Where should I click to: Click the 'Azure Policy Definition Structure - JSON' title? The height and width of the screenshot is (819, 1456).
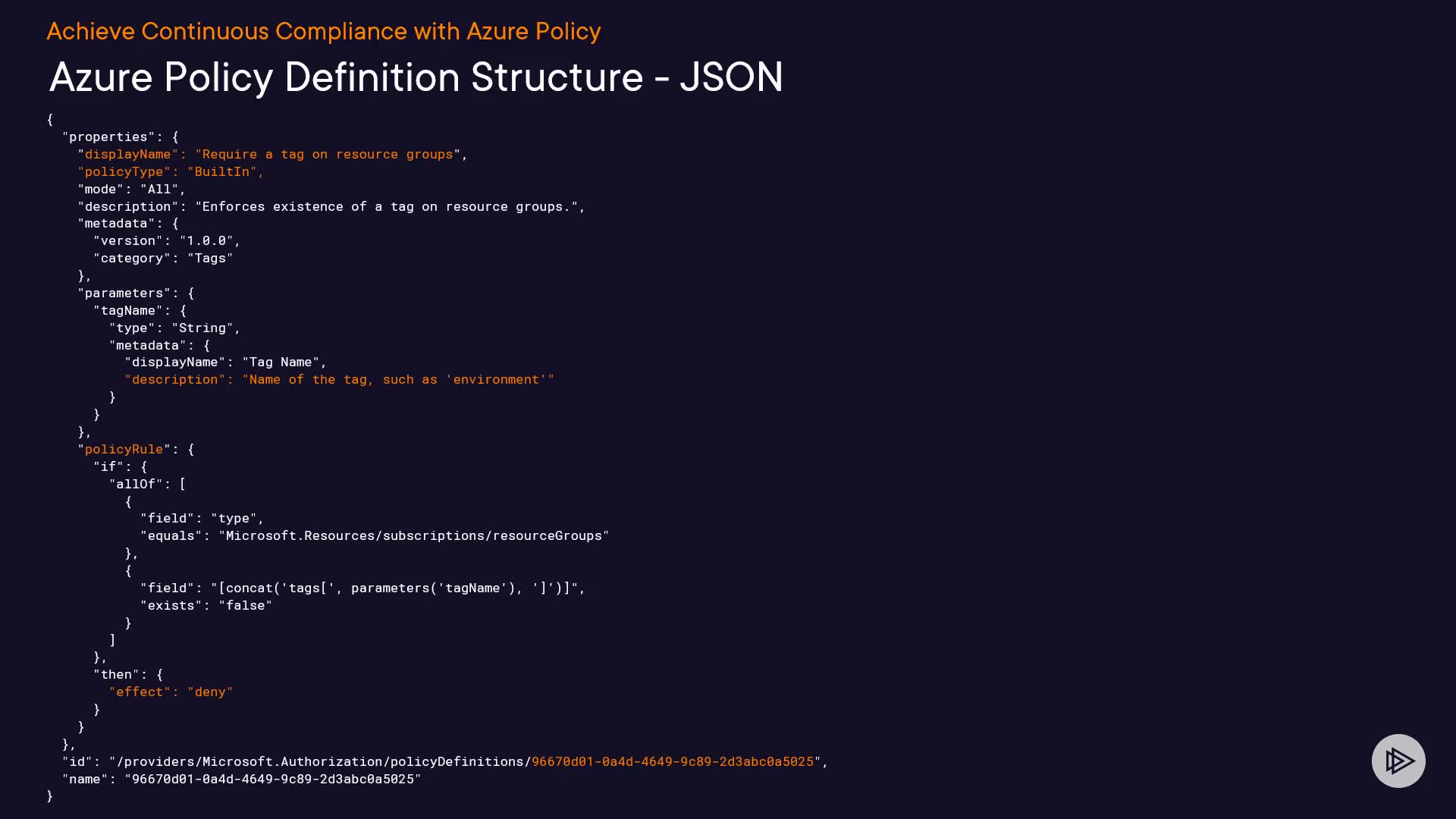pyautogui.click(x=416, y=77)
